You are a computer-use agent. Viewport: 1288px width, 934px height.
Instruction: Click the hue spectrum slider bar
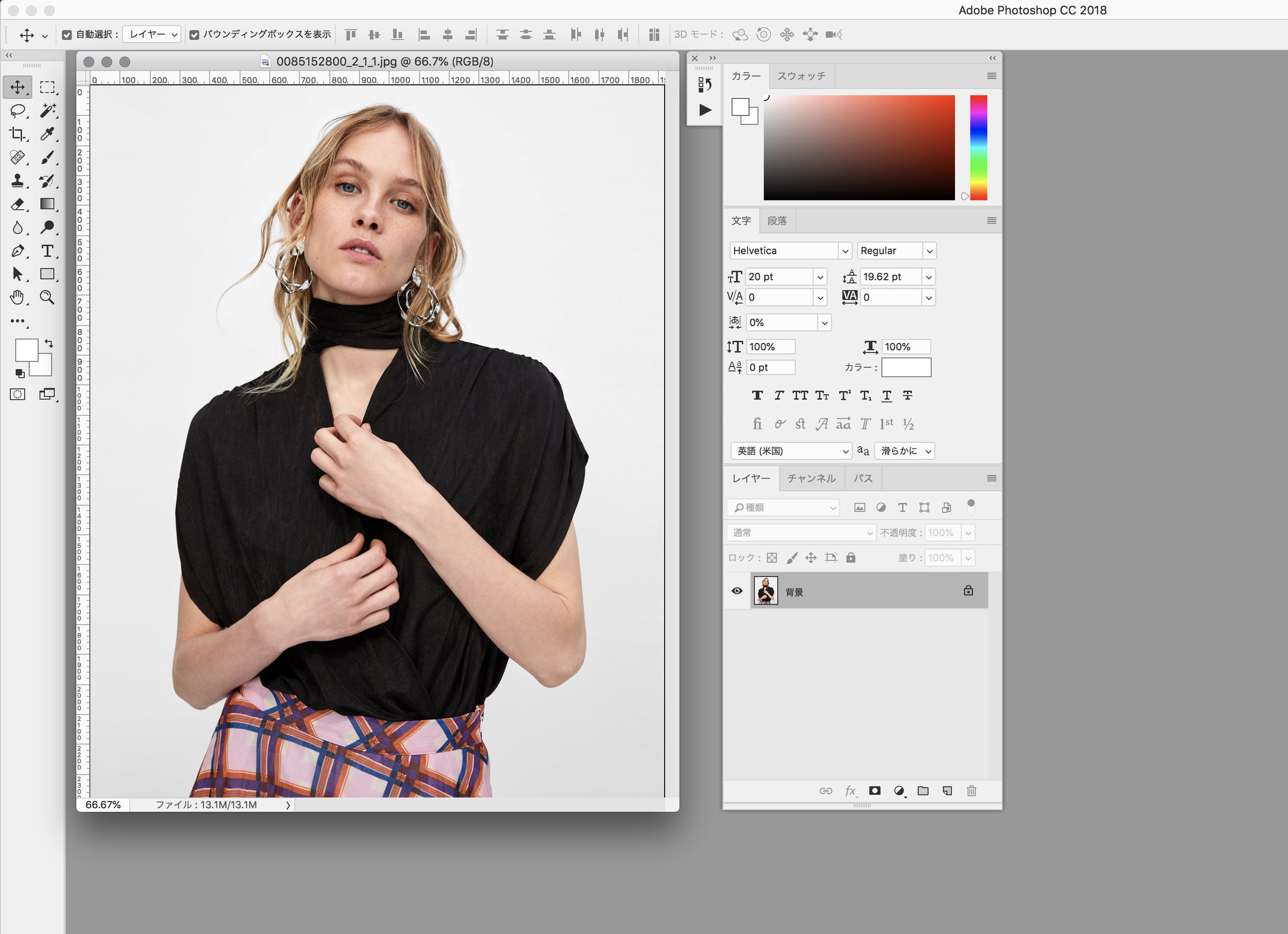[x=978, y=148]
